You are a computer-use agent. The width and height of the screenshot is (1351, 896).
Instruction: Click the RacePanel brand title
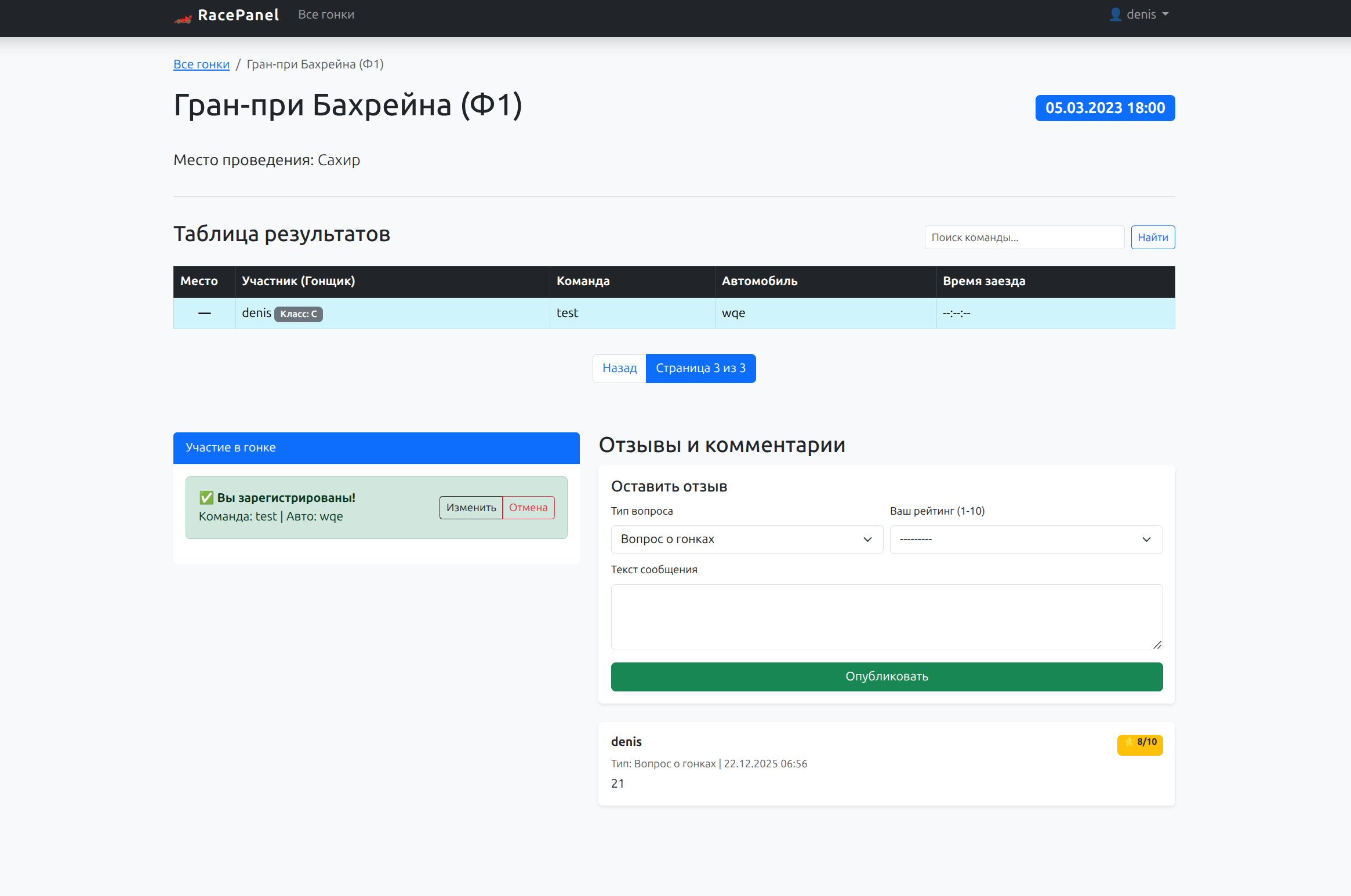coord(238,15)
